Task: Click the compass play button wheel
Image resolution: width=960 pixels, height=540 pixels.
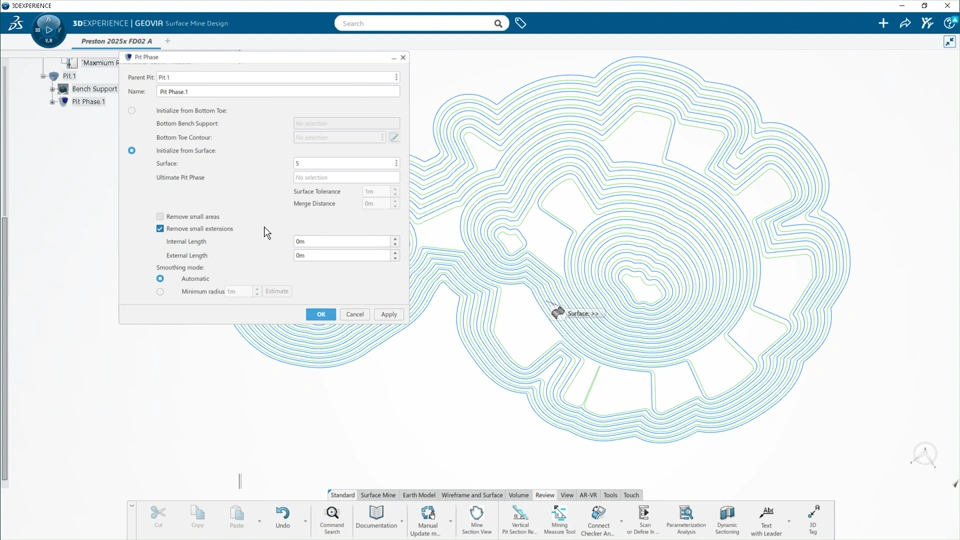Action: click(x=48, y=29)
